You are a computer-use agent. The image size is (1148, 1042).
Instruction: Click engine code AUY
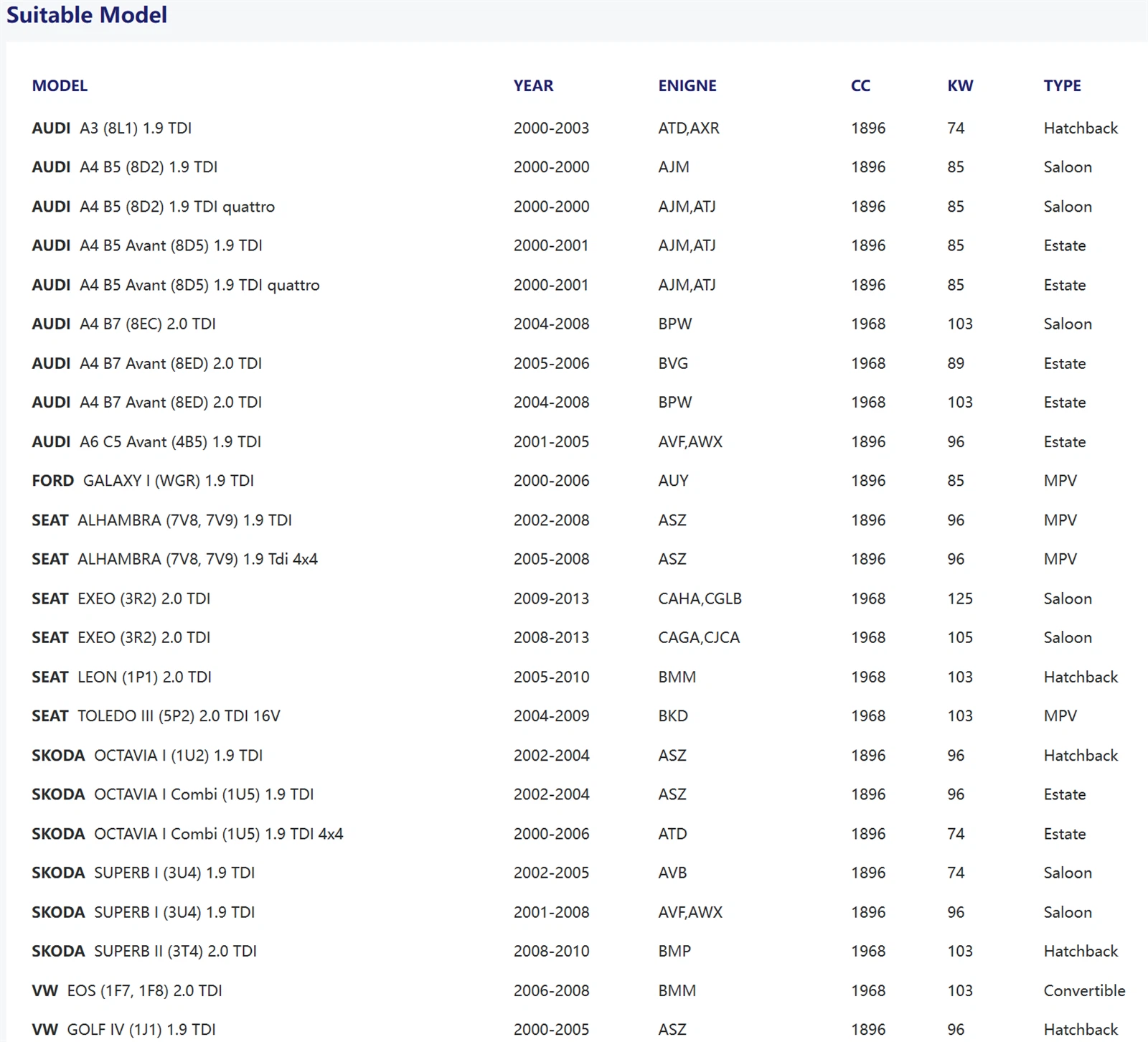pyautogui.click(x=673, y=481)
